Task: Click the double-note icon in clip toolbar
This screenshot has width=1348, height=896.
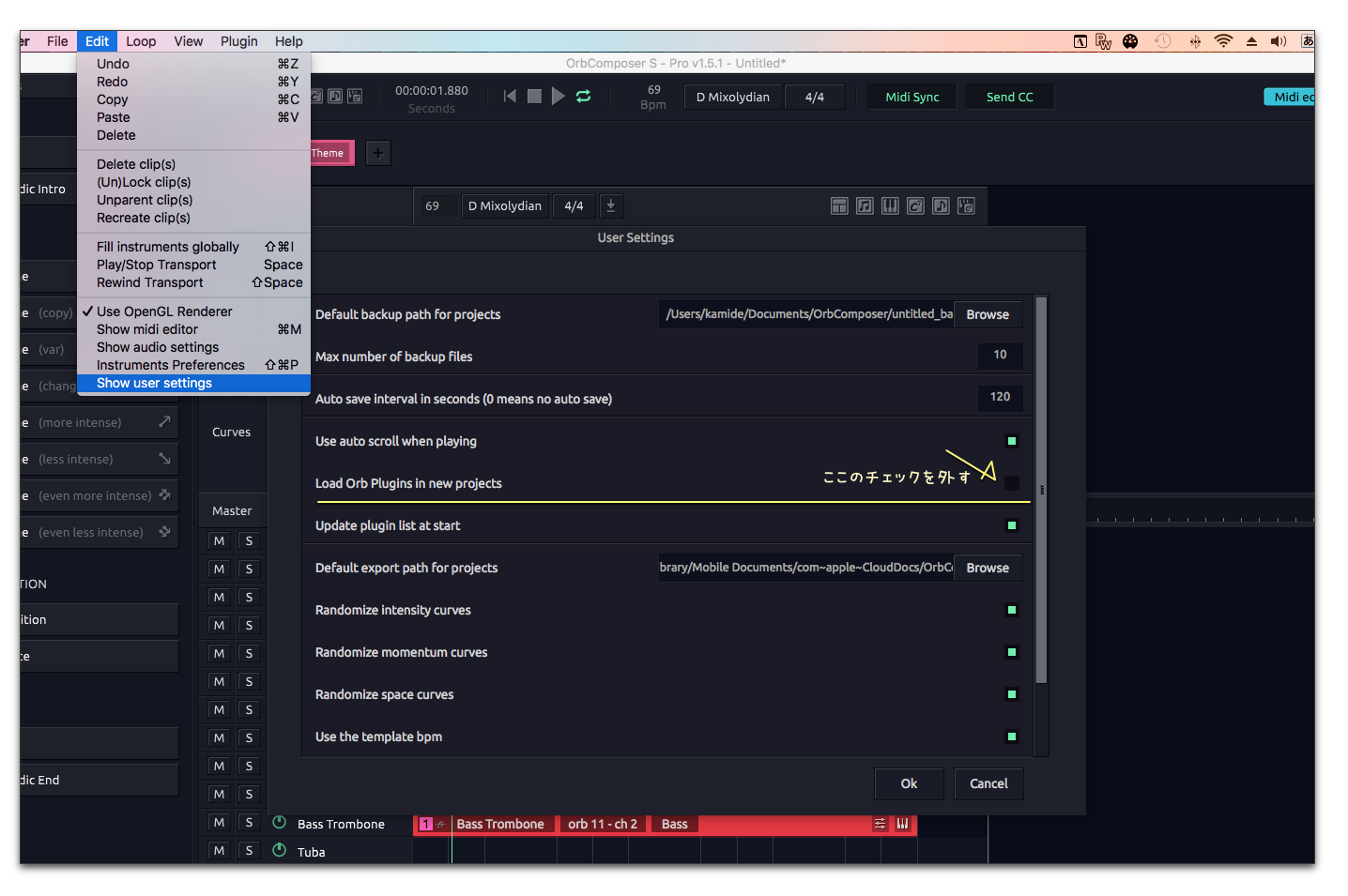Action: click(865, 206)
